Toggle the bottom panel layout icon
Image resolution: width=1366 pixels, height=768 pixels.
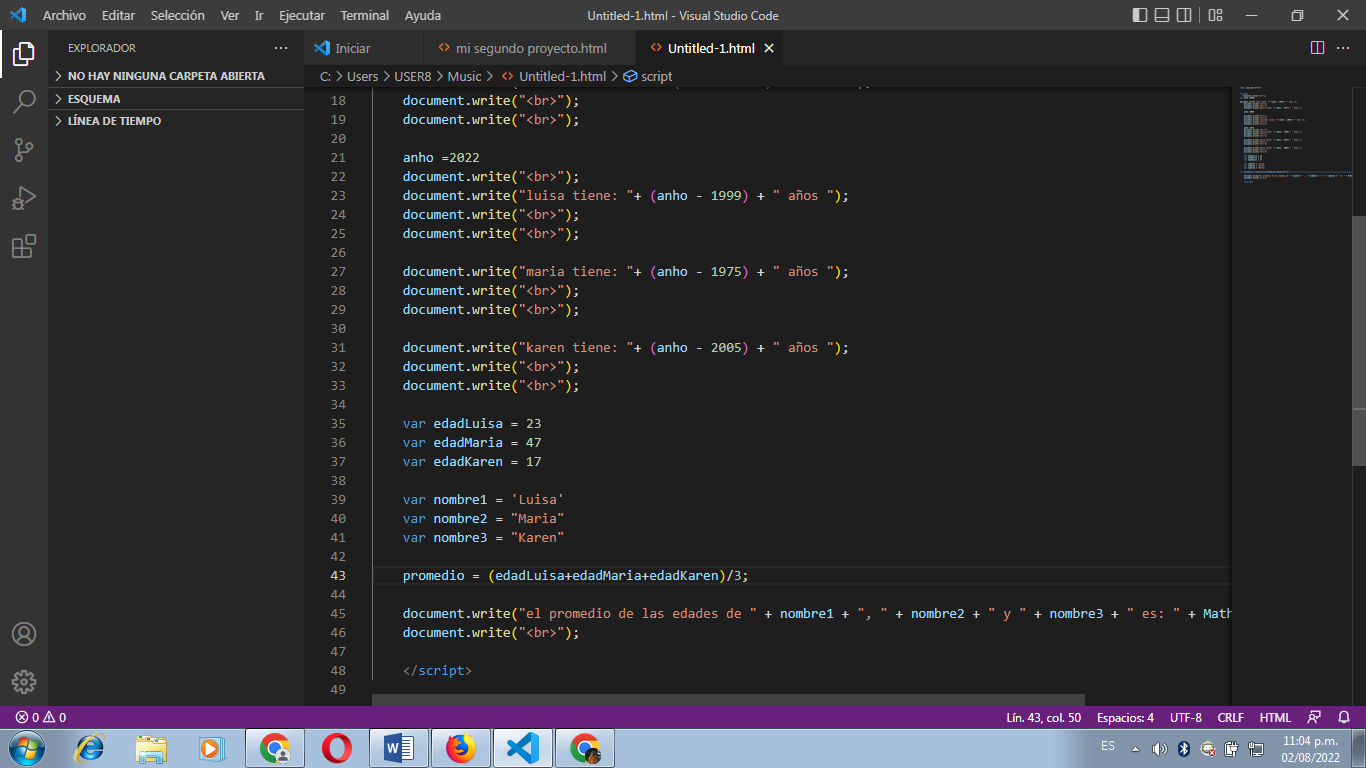1162,15
